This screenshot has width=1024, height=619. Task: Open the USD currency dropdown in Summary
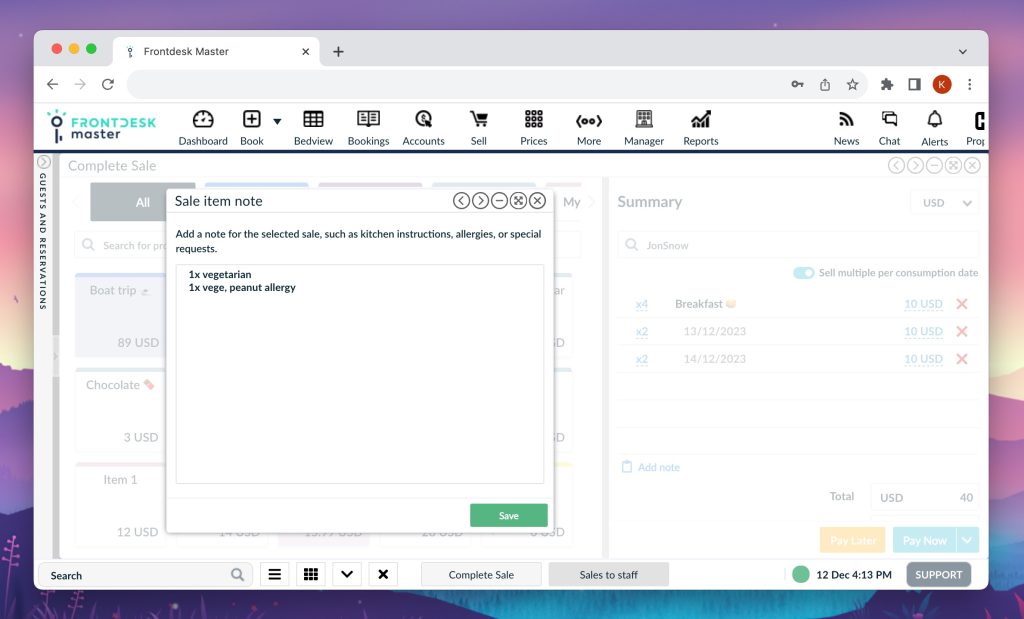tap(944, 202)
